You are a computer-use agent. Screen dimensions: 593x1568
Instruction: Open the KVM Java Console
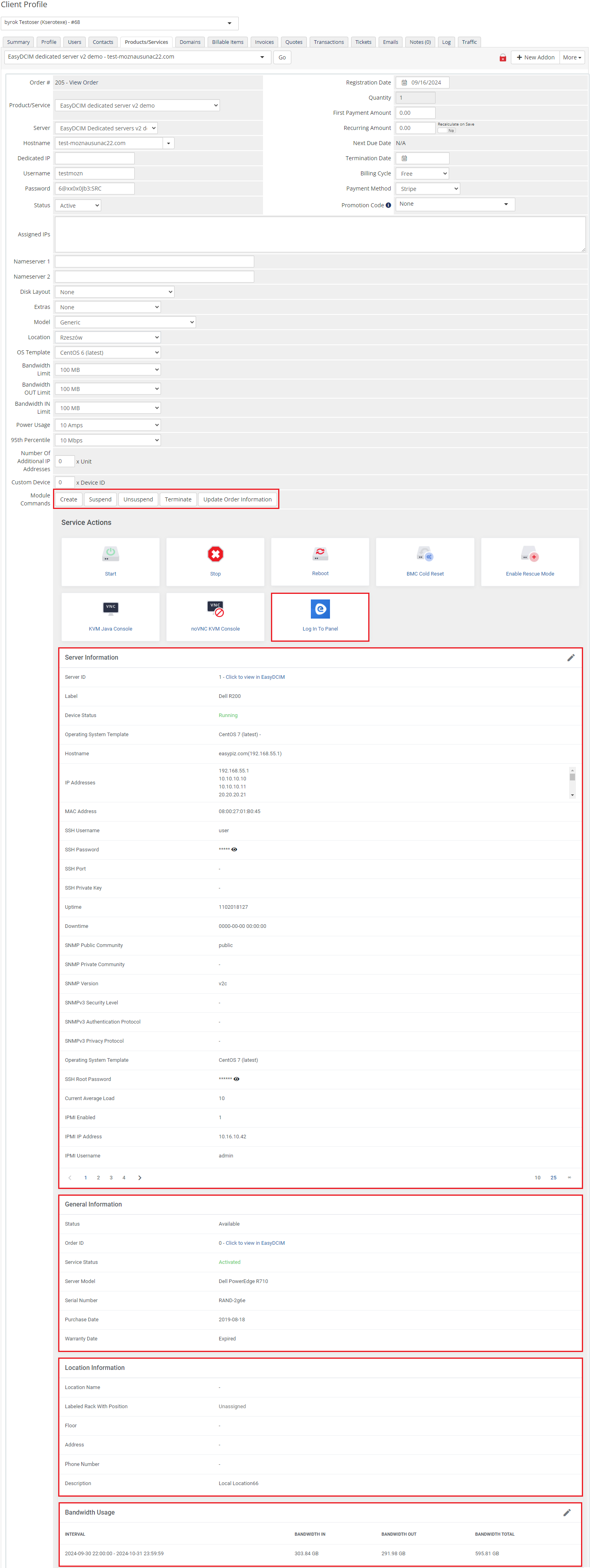[110, 609]
